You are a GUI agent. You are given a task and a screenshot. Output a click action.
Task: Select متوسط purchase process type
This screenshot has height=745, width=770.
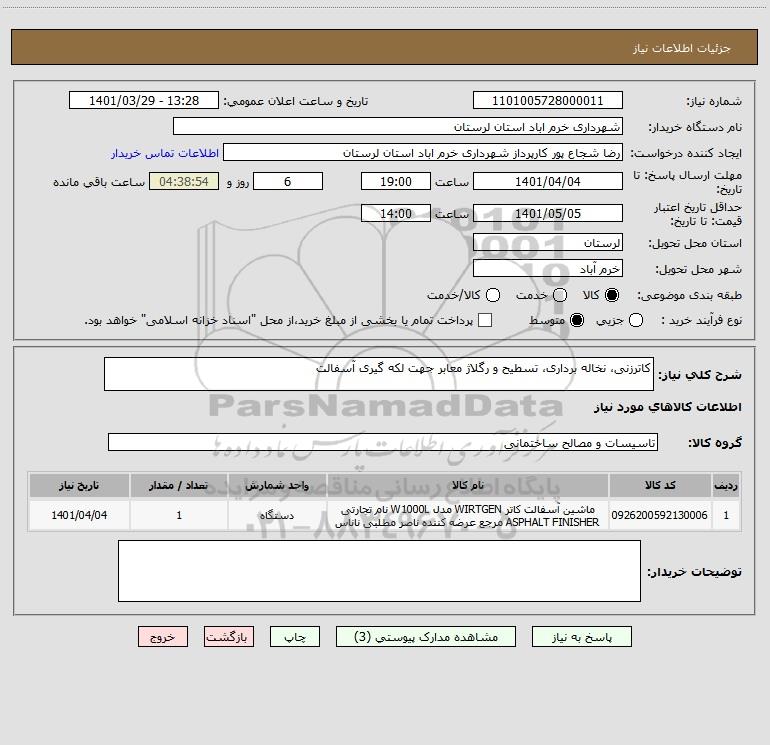577,320
